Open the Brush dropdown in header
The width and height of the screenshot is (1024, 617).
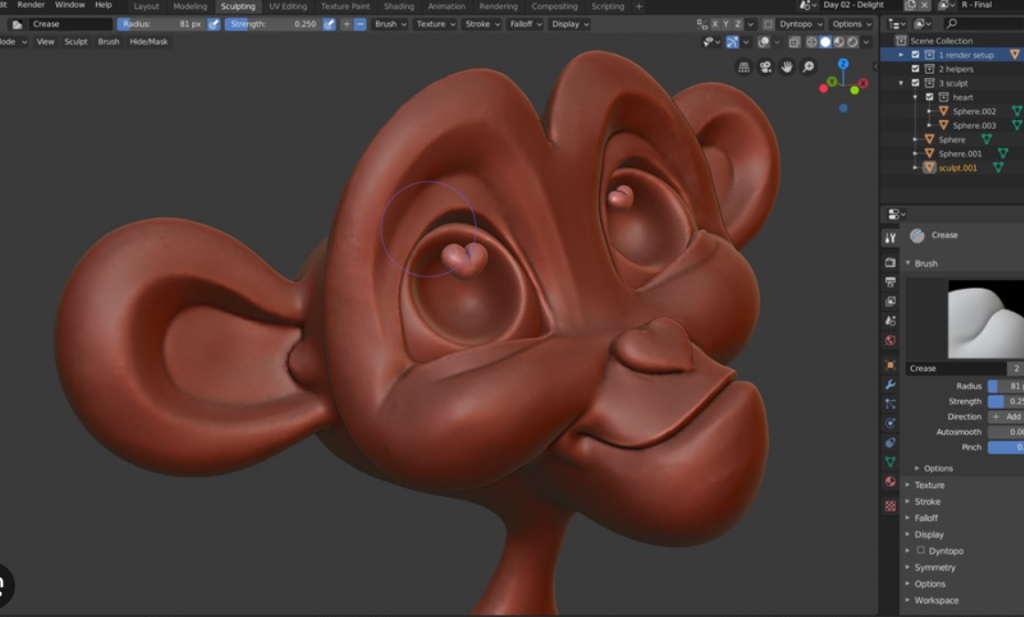(x=391, y=24)
